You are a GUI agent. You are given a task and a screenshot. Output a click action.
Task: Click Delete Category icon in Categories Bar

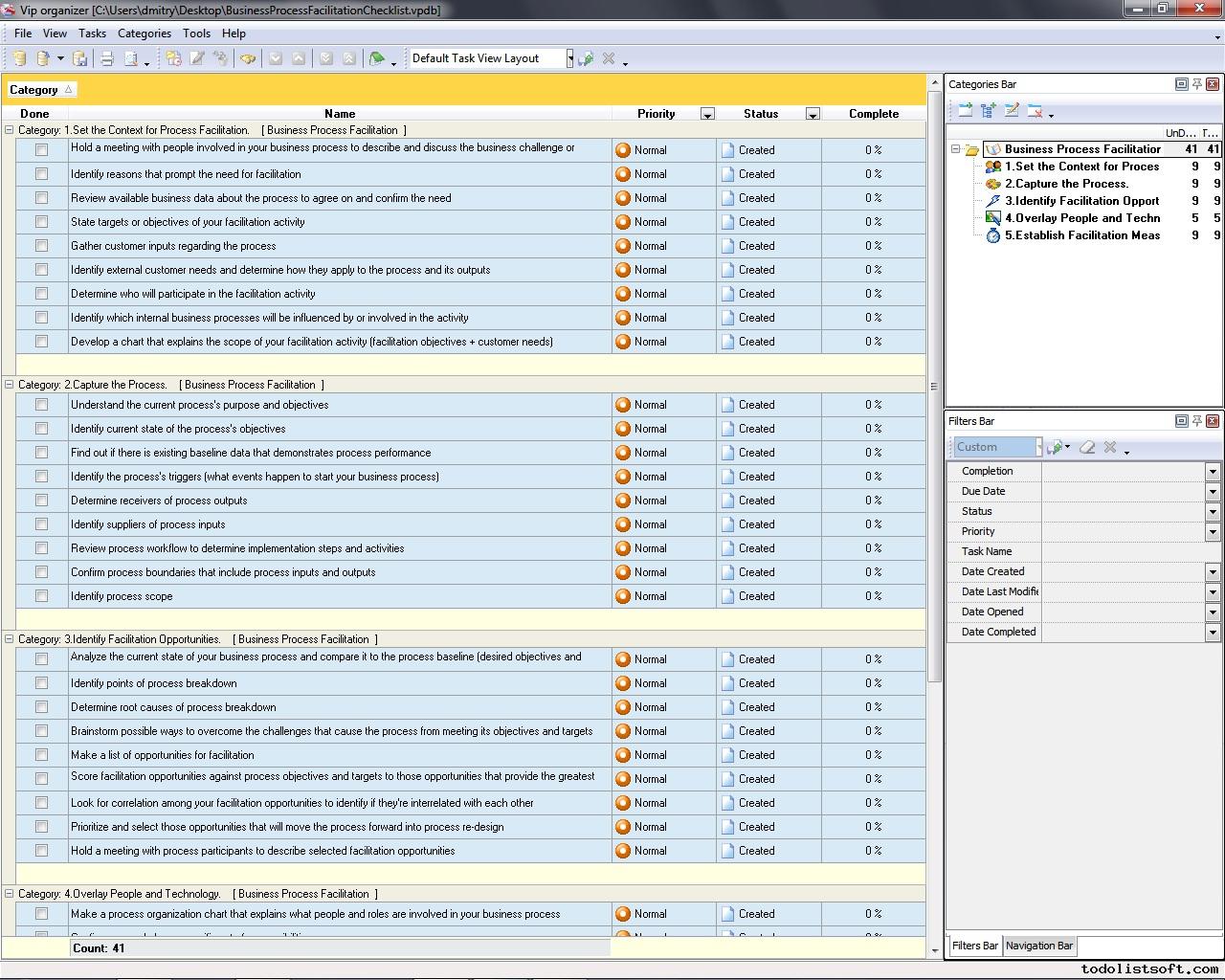(x=1036, y=111)
